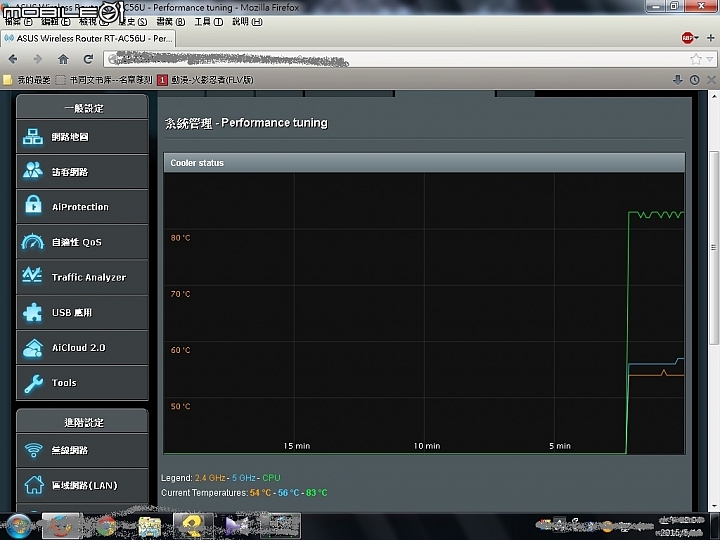Click the AiCloud 2.0 cloud icon
The height and width of the screenshot is (540, 720).
33,348
